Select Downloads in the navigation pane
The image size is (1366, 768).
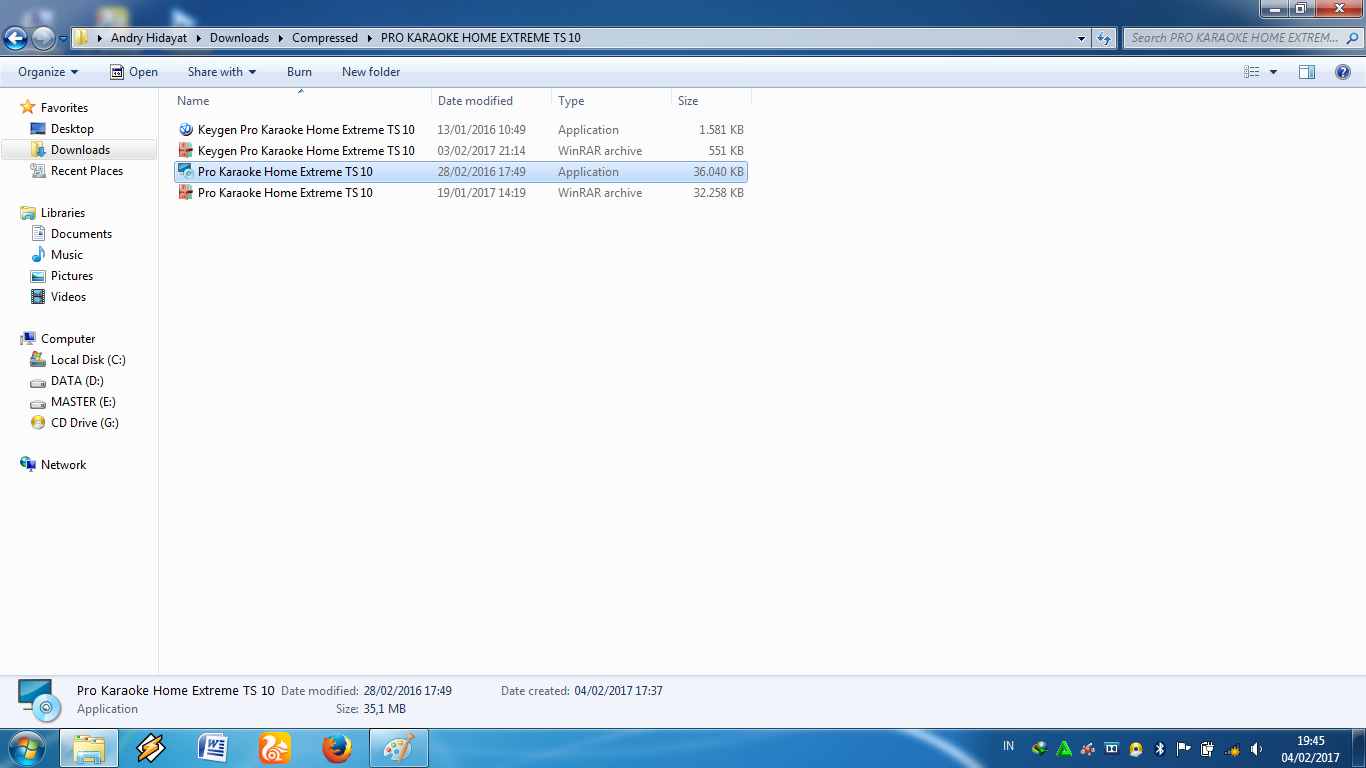tap(80, 150)
